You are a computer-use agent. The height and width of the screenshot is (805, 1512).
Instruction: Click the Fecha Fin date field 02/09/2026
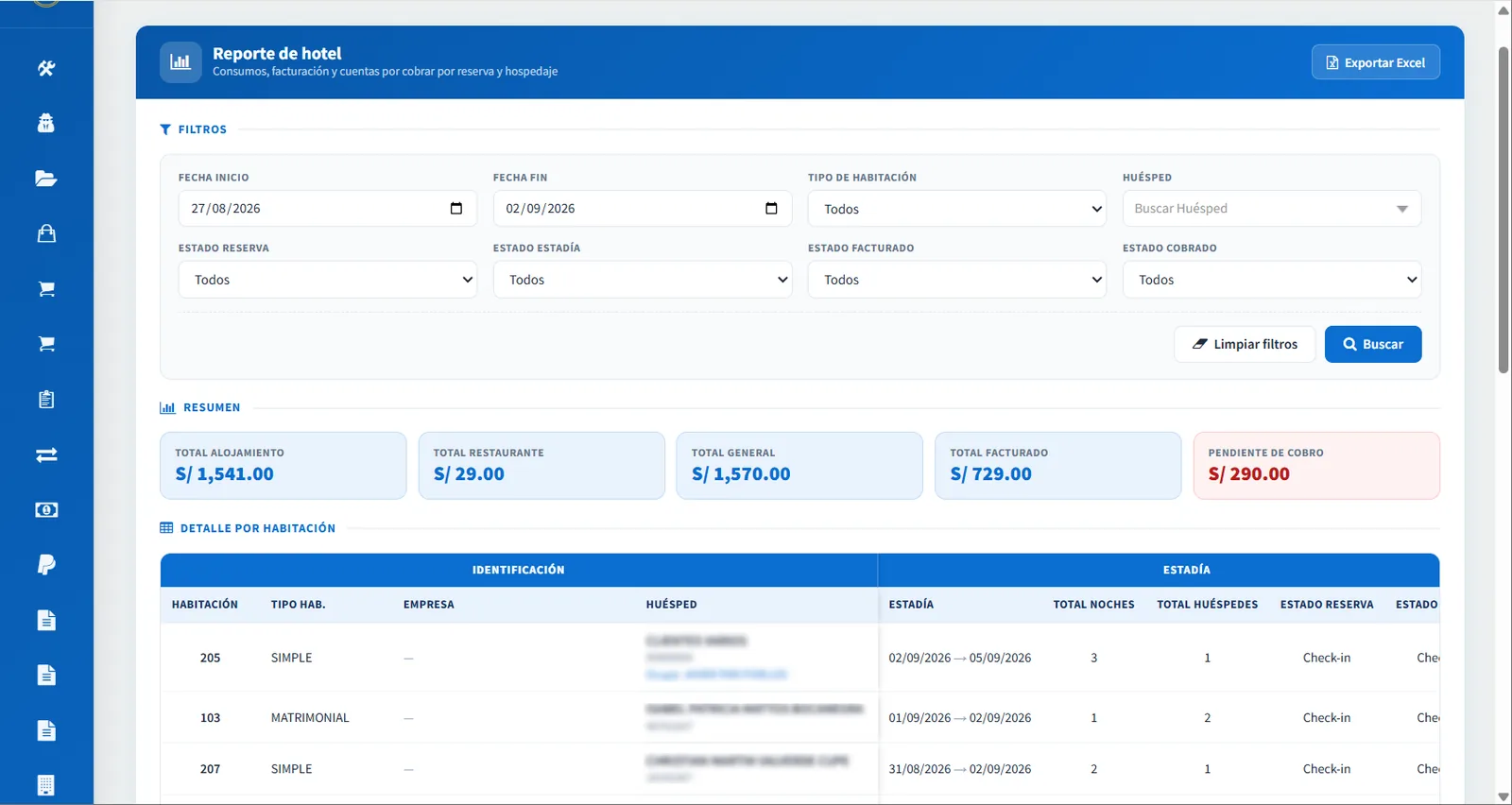click(x=642, y=209)
